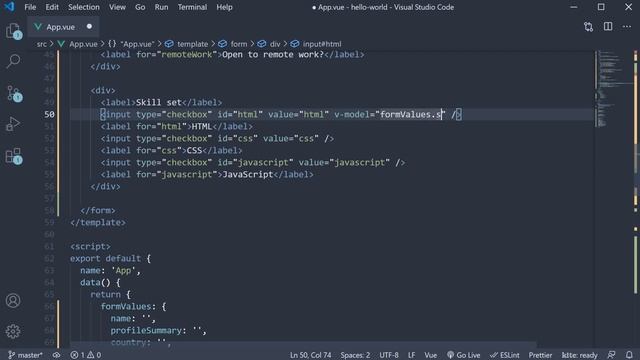Click the div breadcrumb
This screenshot has height=360, width=640.
click(269, 44)
